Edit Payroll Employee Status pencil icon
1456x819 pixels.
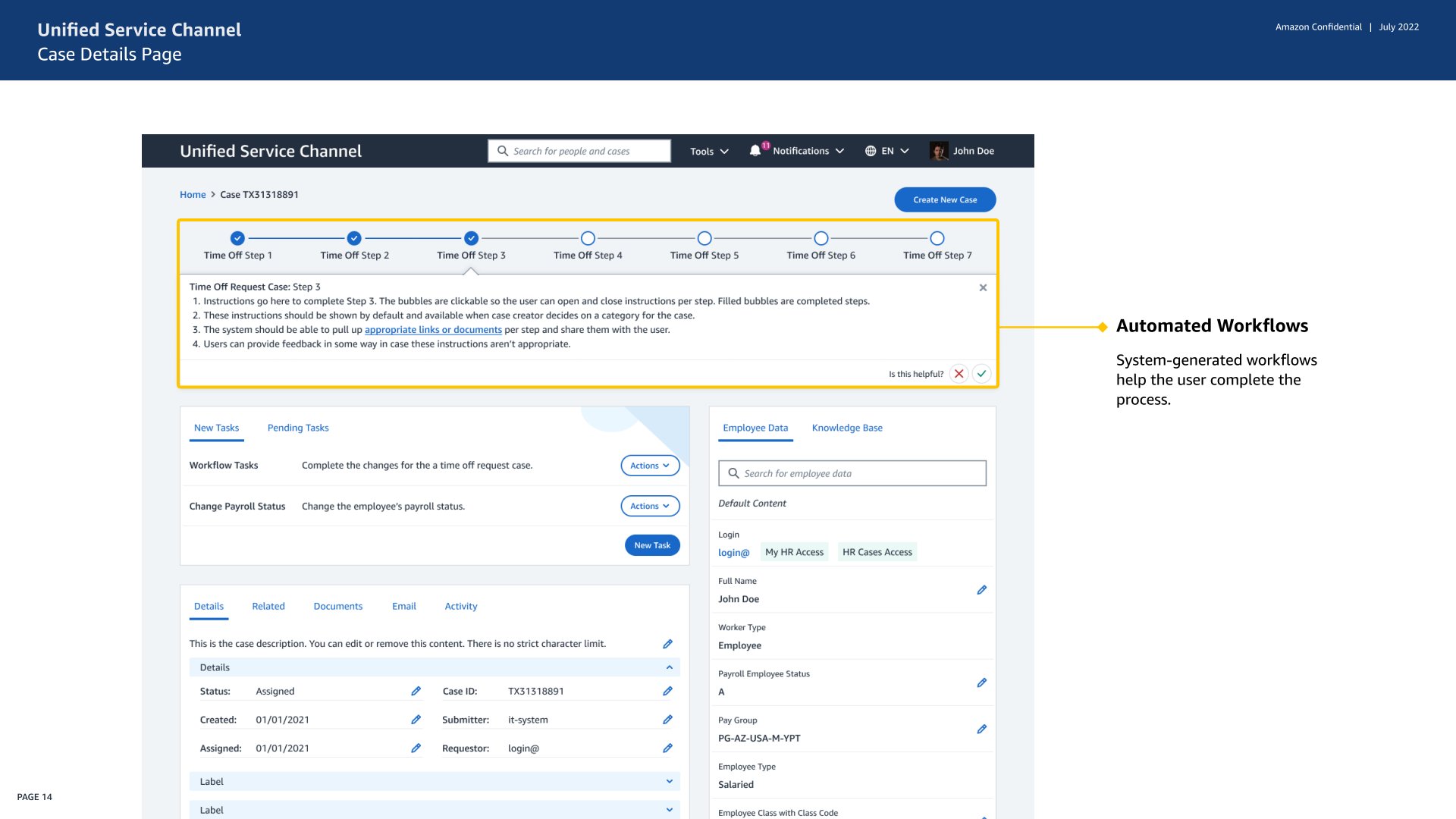982,682
